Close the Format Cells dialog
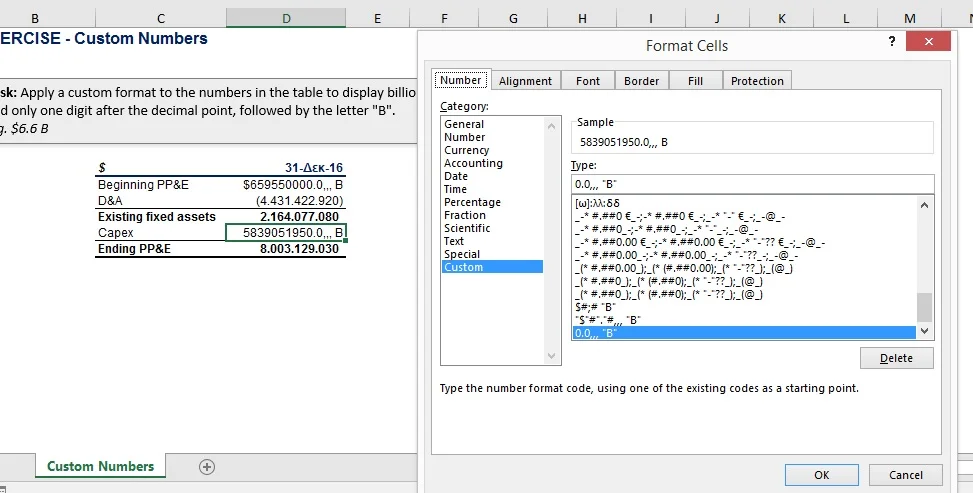Viewport: 973px width, 493px height. [x=928, y=41]
